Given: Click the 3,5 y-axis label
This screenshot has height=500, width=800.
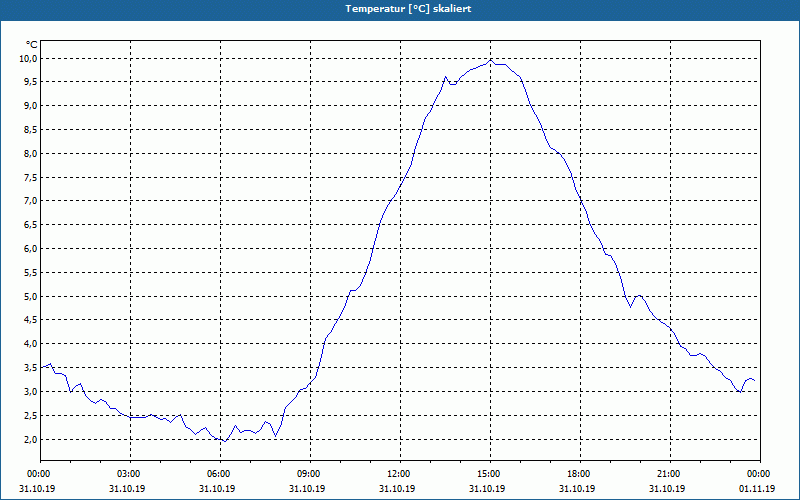Looking at the screenshot, I should tap(31, 367).
